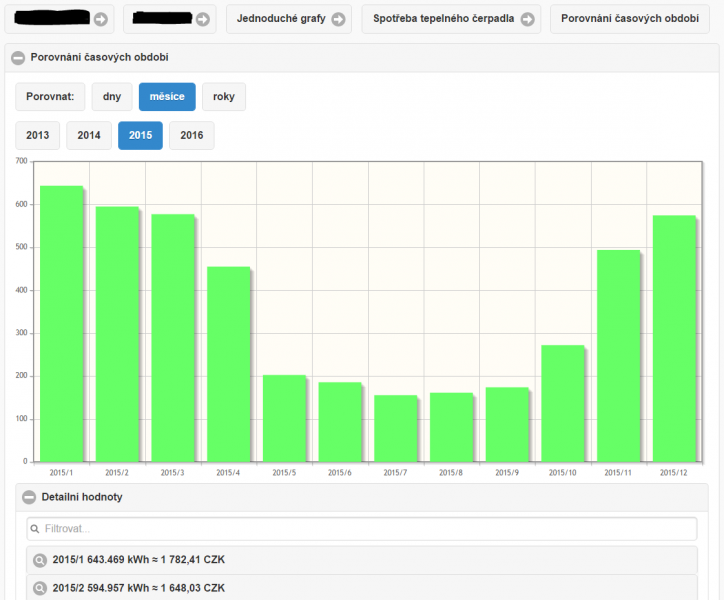
Task: Click arrow icon beside Jednoduché grafy
Action: [338, 19]
